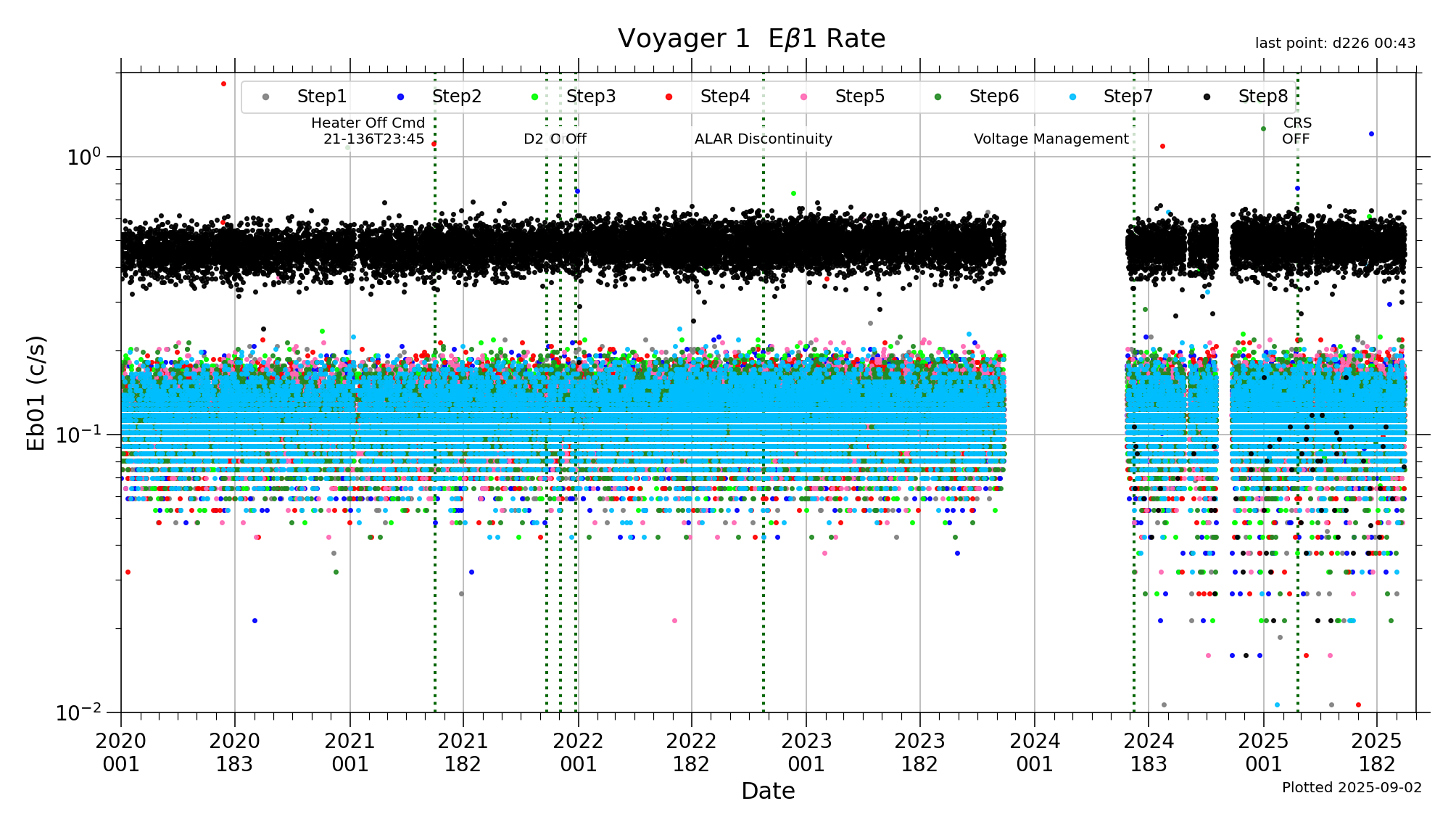Click the Voyager 1 Eβ1 Rate title

click(751, 39)
